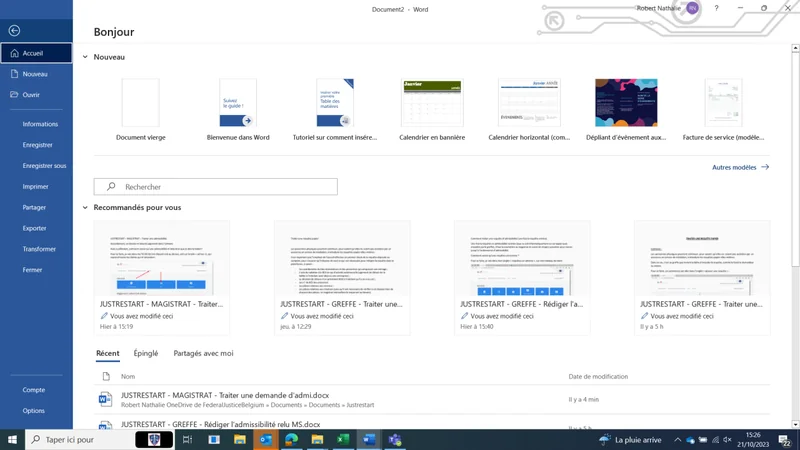Switch to the Partagés avec moi tab
This screenshot has height=450, width=800.
[203, 353]
